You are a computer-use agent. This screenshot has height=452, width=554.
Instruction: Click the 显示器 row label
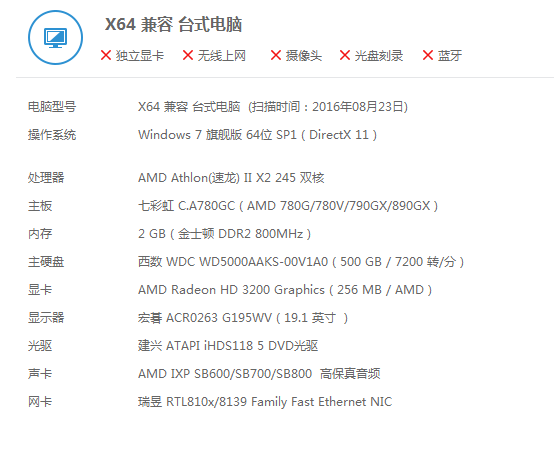coord(46,318)
